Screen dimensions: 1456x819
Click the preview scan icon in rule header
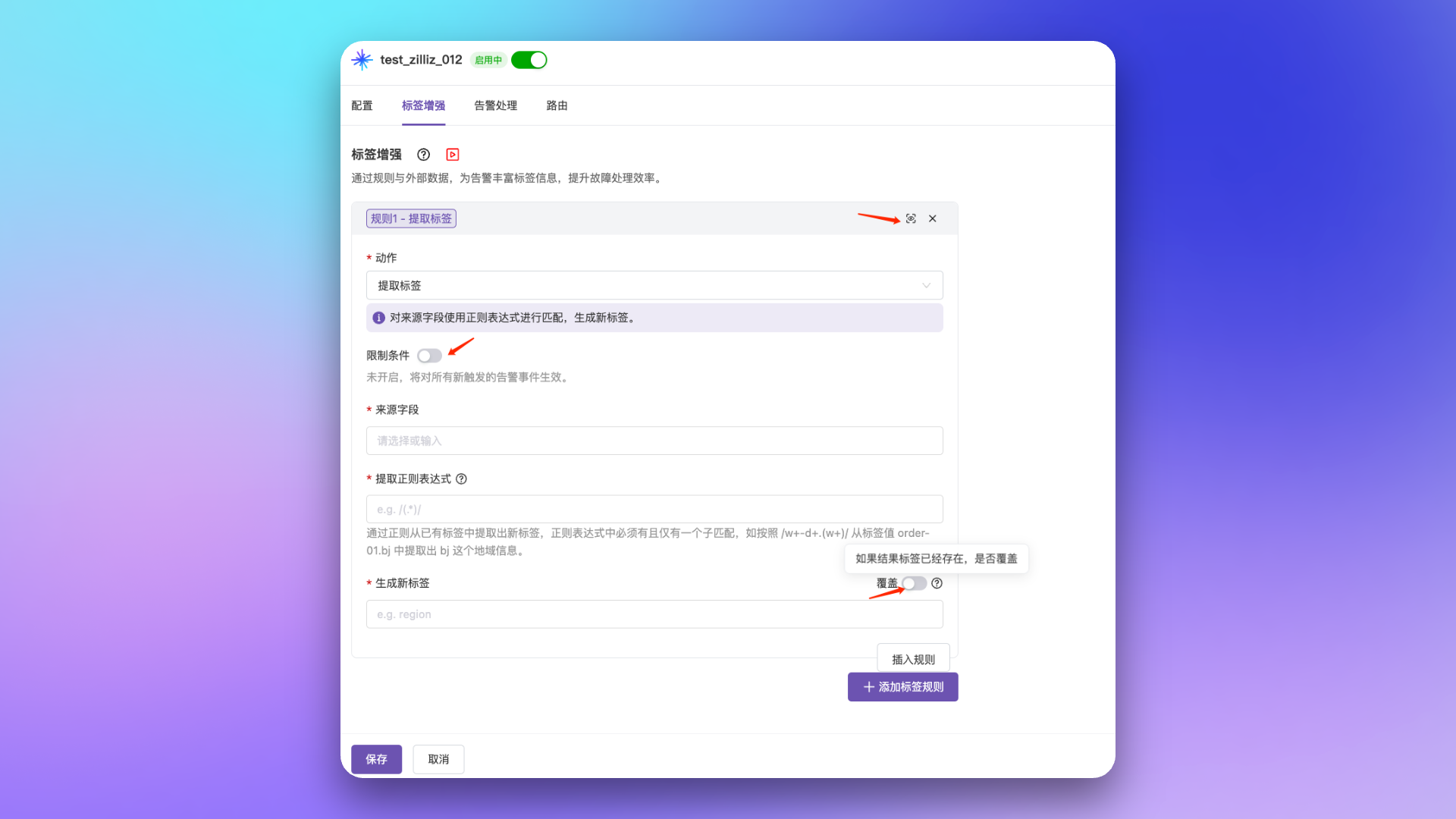click(911, 218)
